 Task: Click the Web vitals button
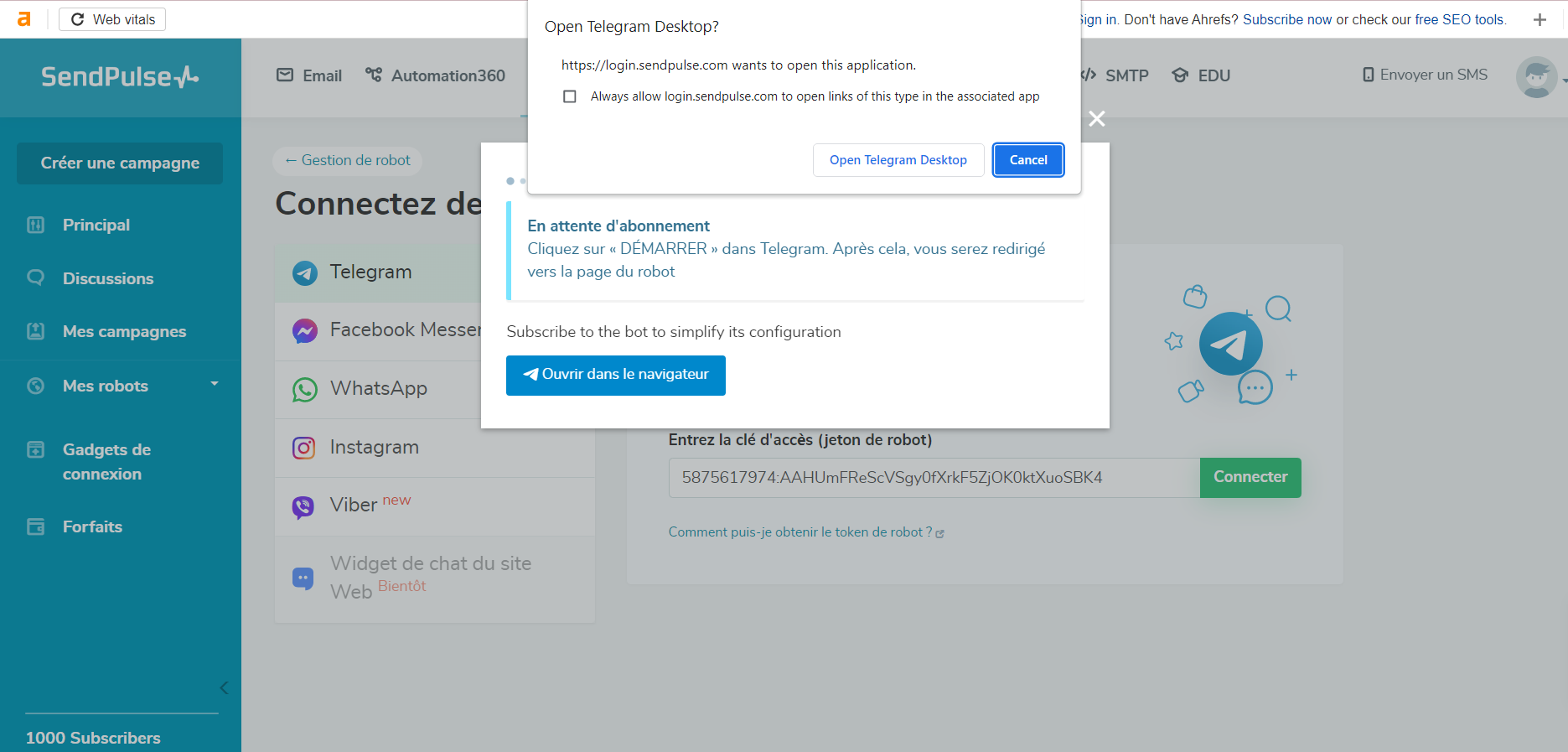(112, 19)
